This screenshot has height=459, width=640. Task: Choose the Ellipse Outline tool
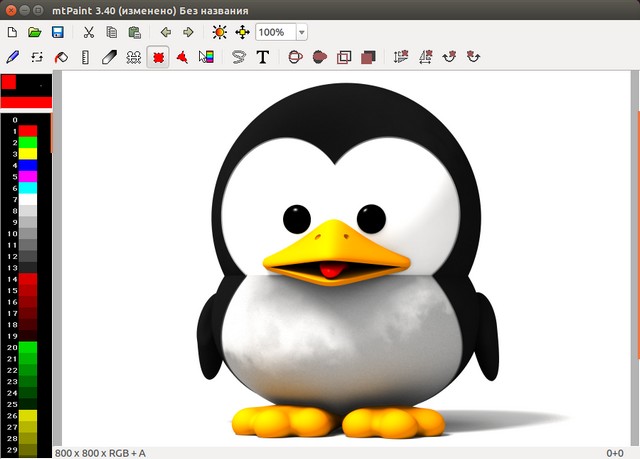tap(296, 57)
